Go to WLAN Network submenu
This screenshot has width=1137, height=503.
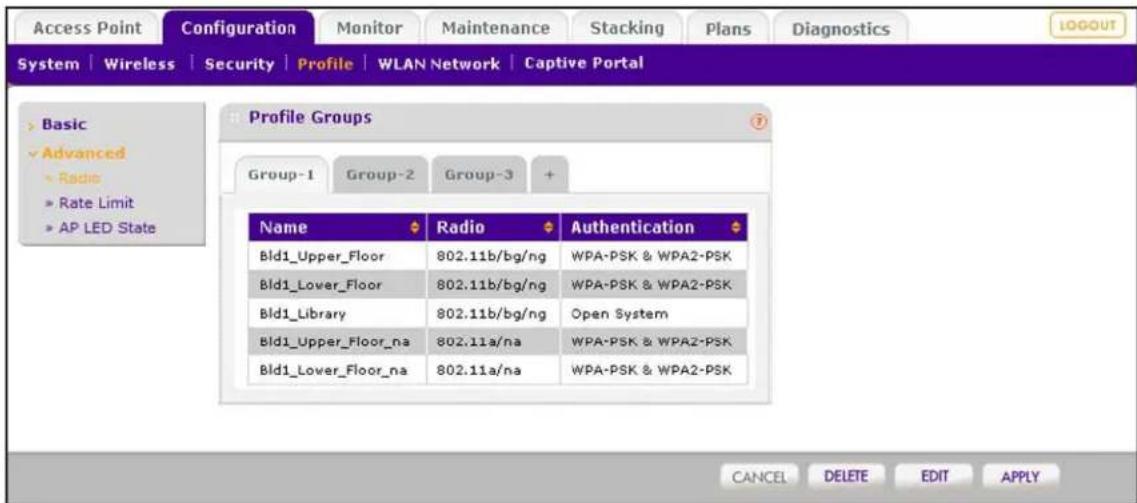[439, 64]
